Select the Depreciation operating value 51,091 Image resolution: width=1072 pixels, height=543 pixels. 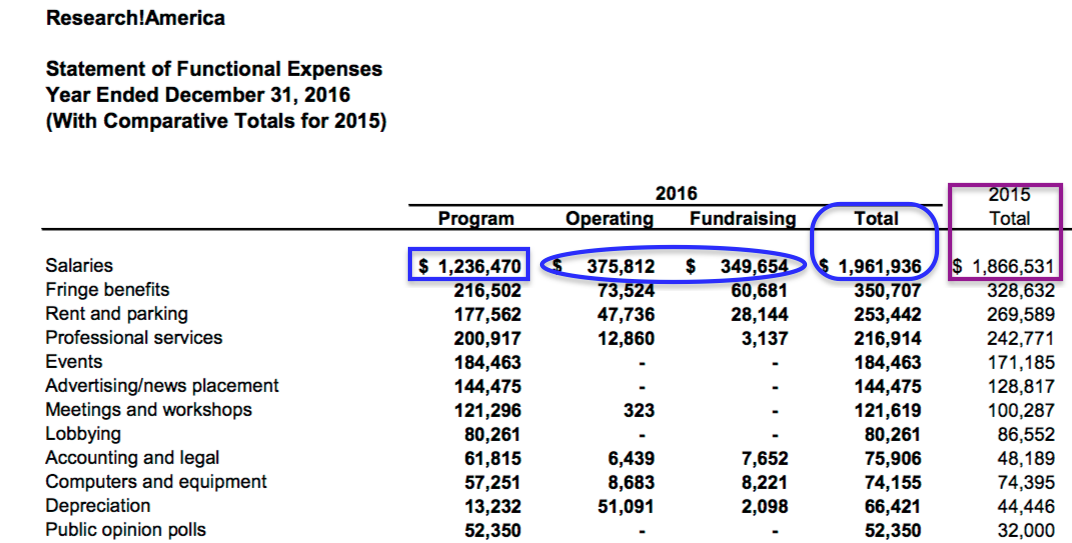[625, 506]
